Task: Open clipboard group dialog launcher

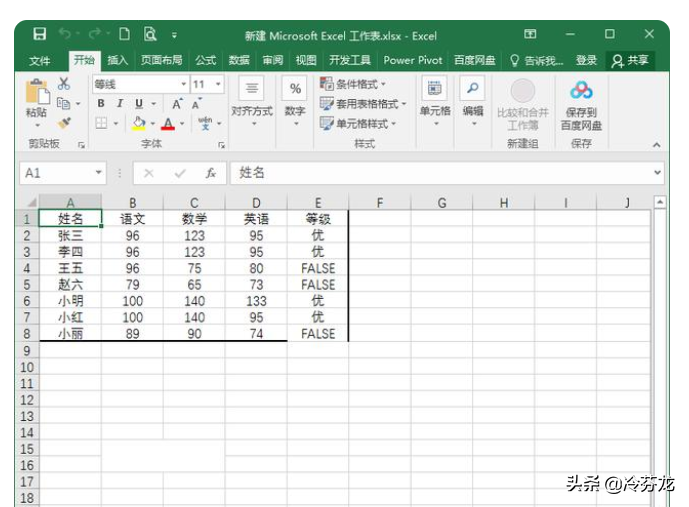Action: pyautogui.click(x=81, y=145)
